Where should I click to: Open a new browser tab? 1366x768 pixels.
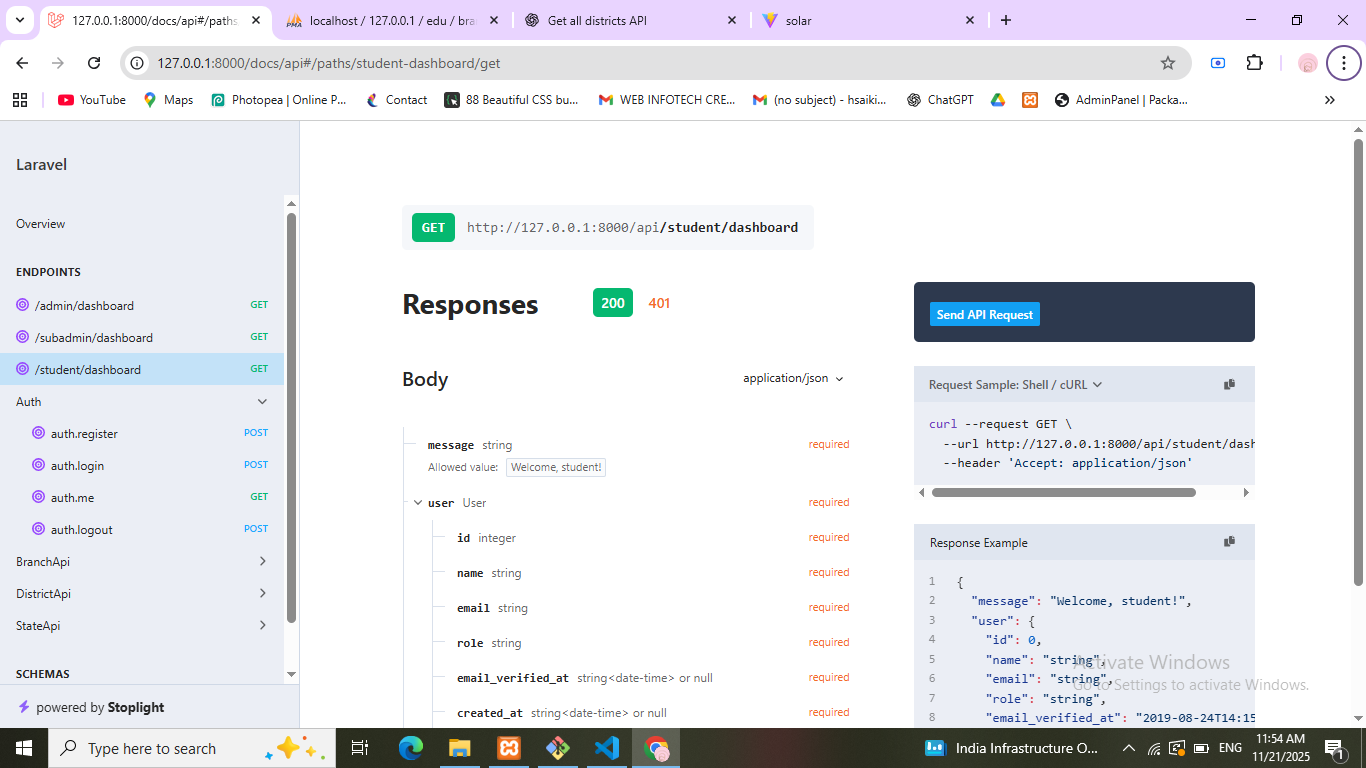1006,20
